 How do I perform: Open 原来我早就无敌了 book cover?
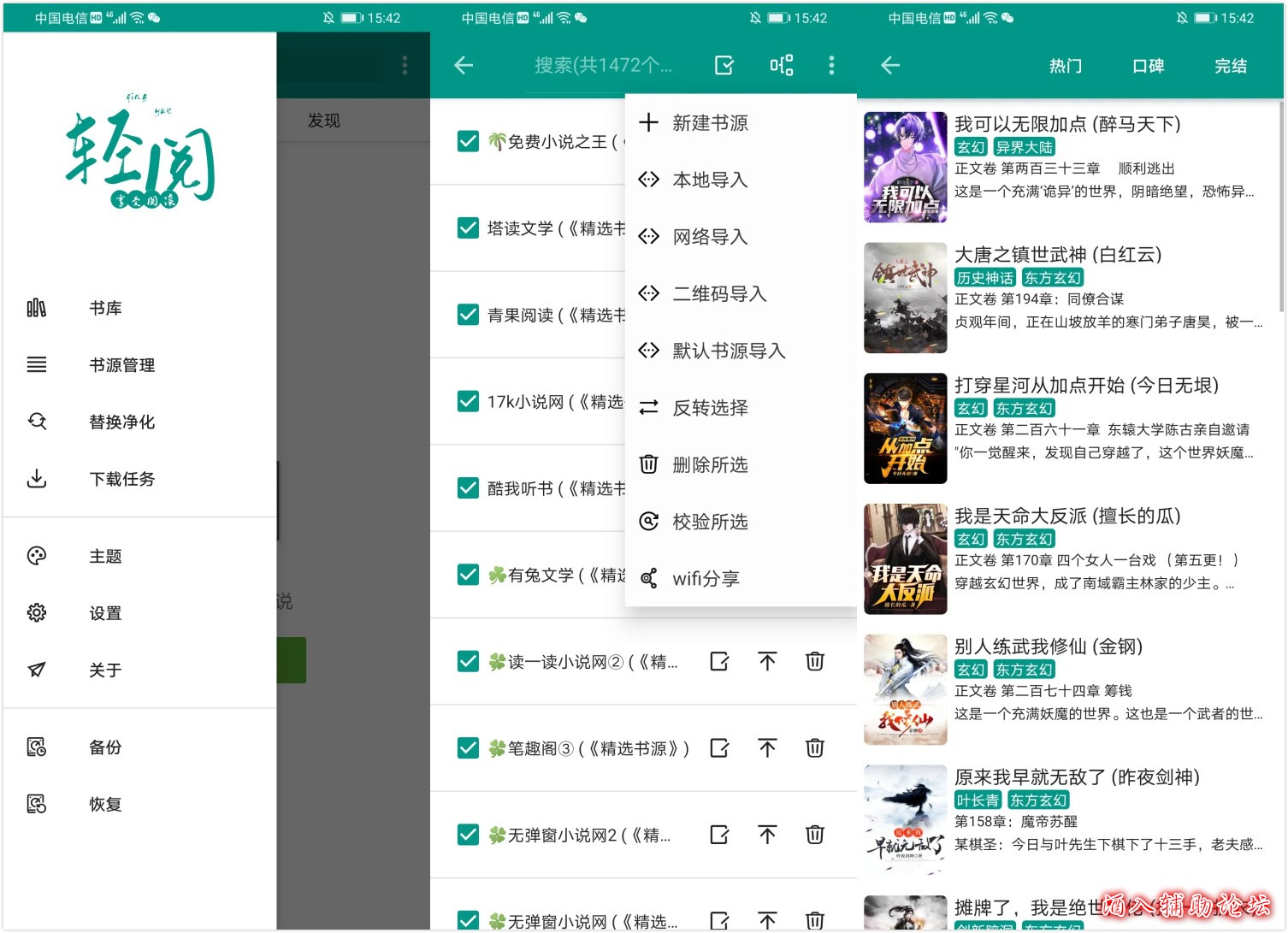coord(906,820)
